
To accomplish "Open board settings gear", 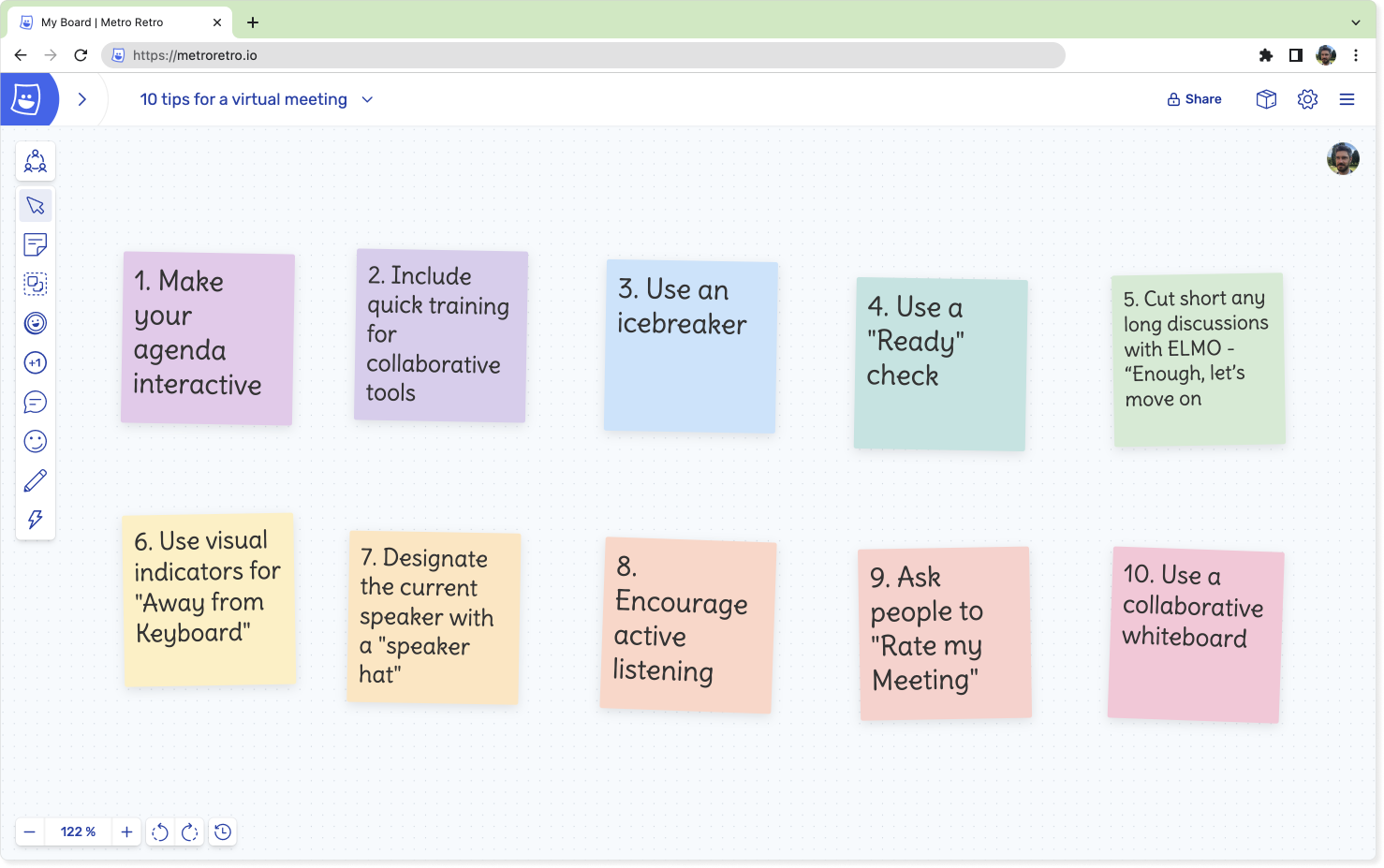I will 1307,99.
